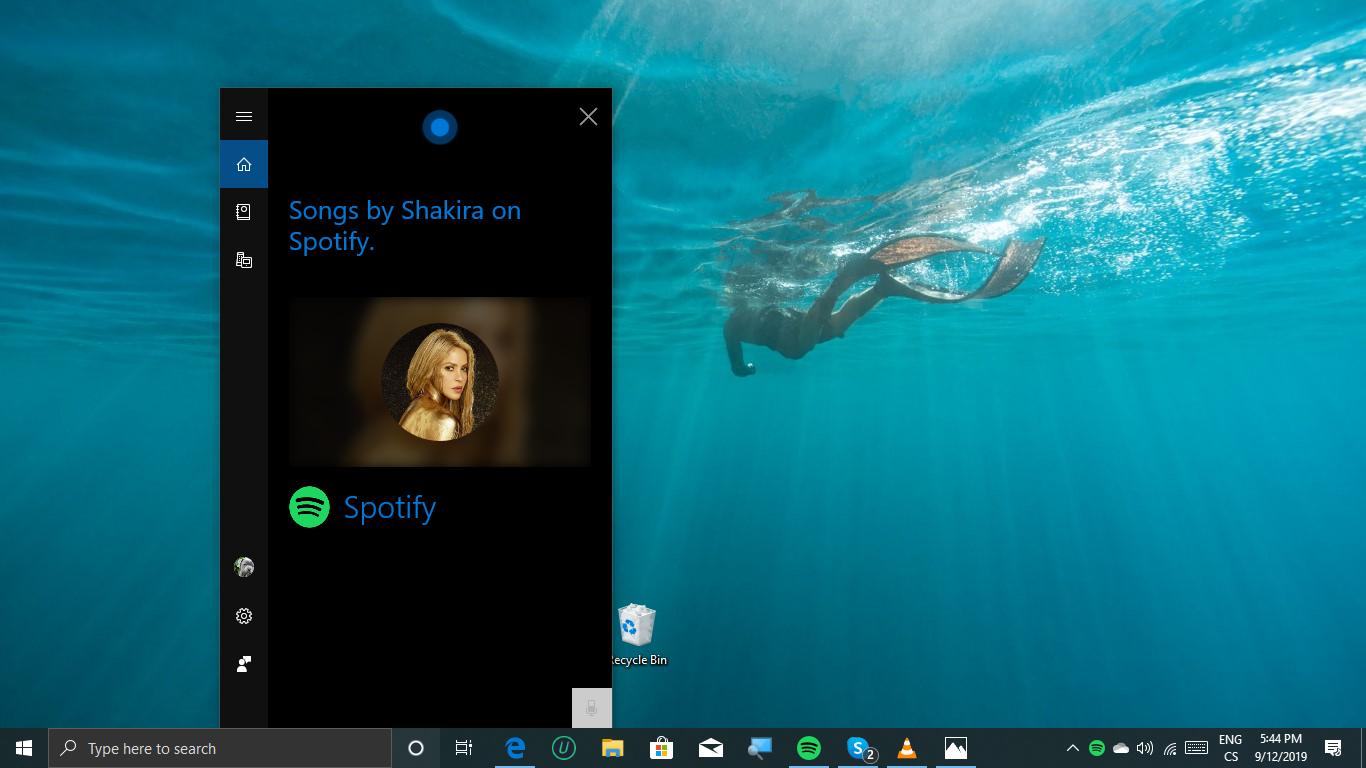Viewport: 1366px width, 768px height.
Task: Click the "Type here to search" box
Action: coord(220,748)
